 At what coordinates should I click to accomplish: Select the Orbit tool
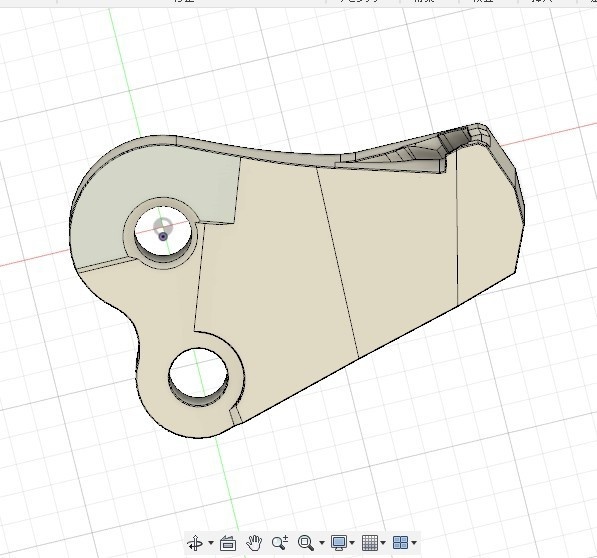(x=195, y=542)
